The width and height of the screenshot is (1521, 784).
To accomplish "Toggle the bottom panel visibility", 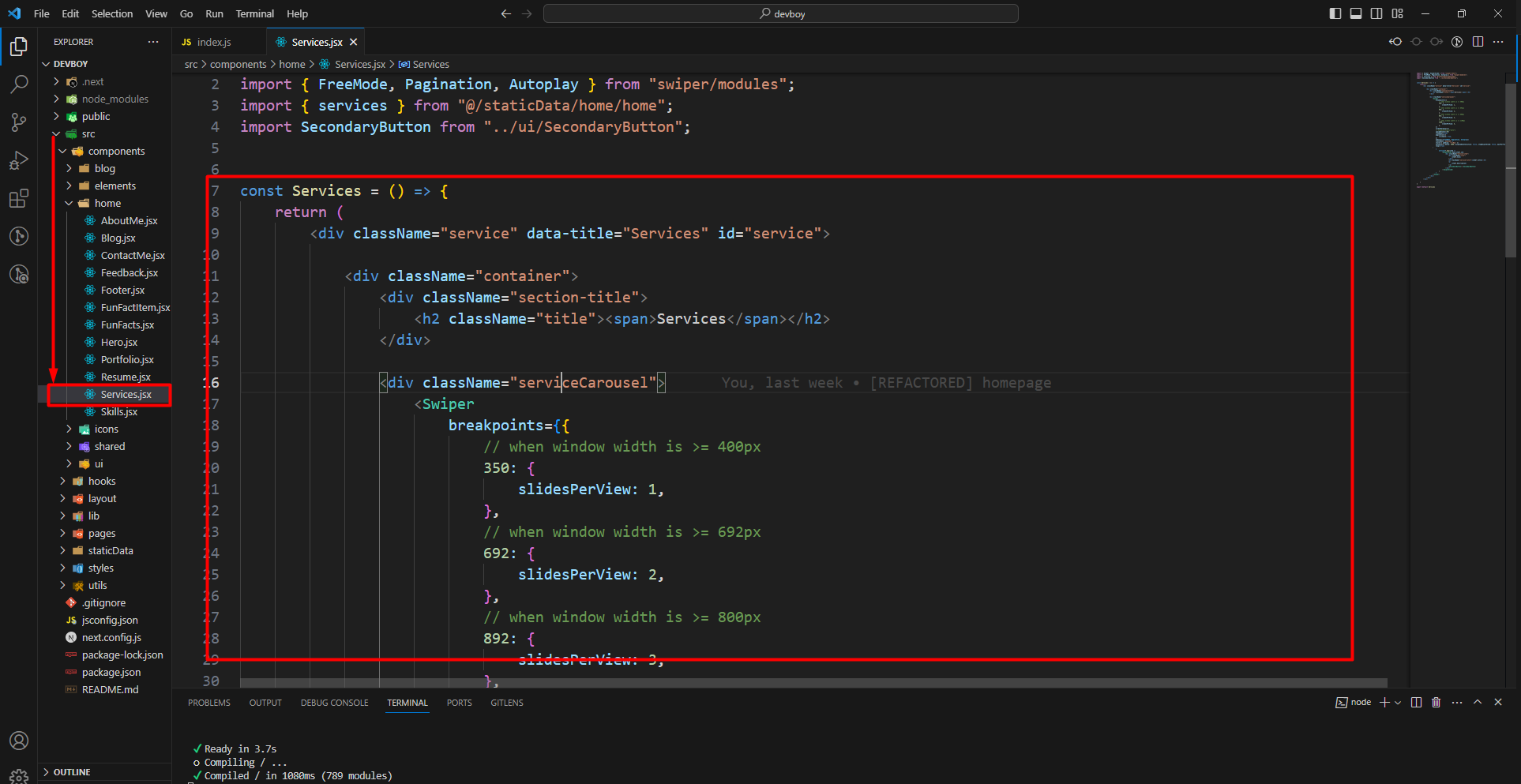I will tap(1356, 13).
